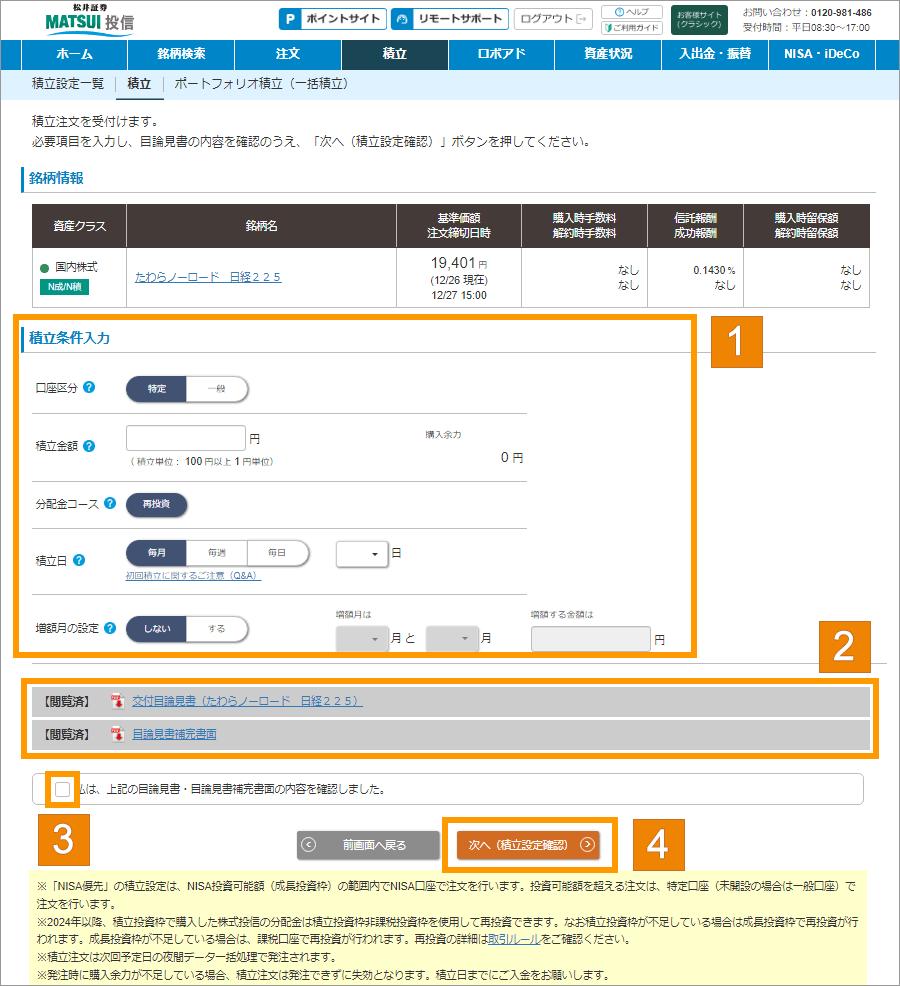The width and height of the screenshot is (900, 986).
Task: Select する for increase month setting
Action: [x=216, y=629]
